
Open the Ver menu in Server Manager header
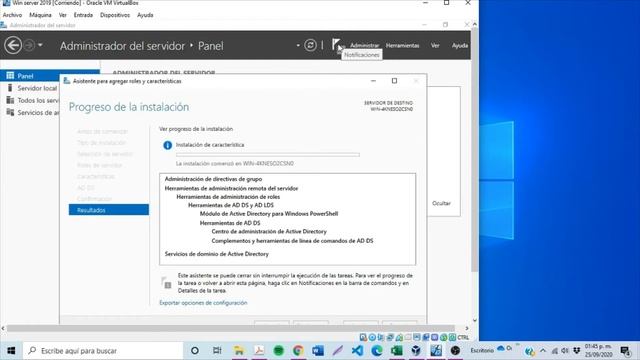coord(435,45)
